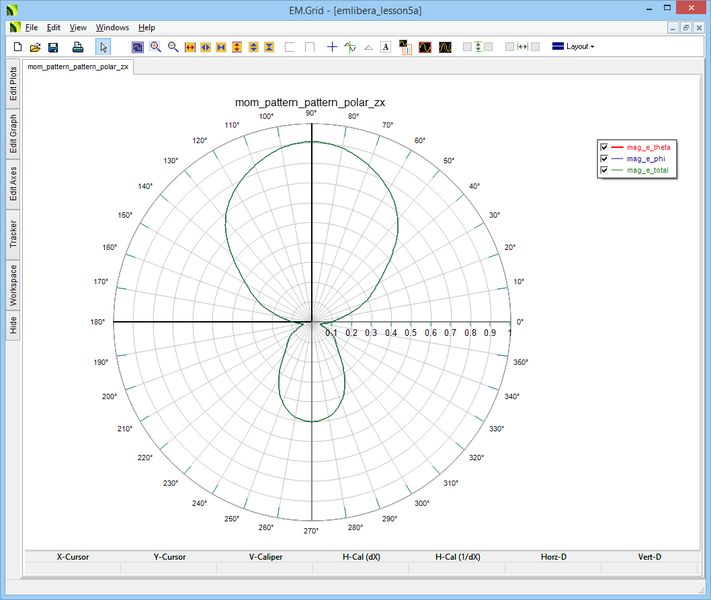Click the New document icon
The width and height of the screenshot is (711, 600).
17,47
